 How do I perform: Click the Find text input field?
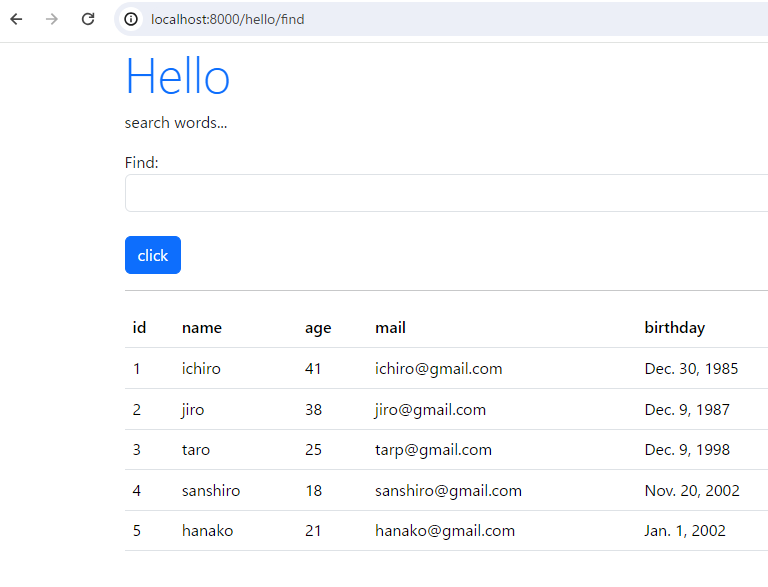[446, 193]
